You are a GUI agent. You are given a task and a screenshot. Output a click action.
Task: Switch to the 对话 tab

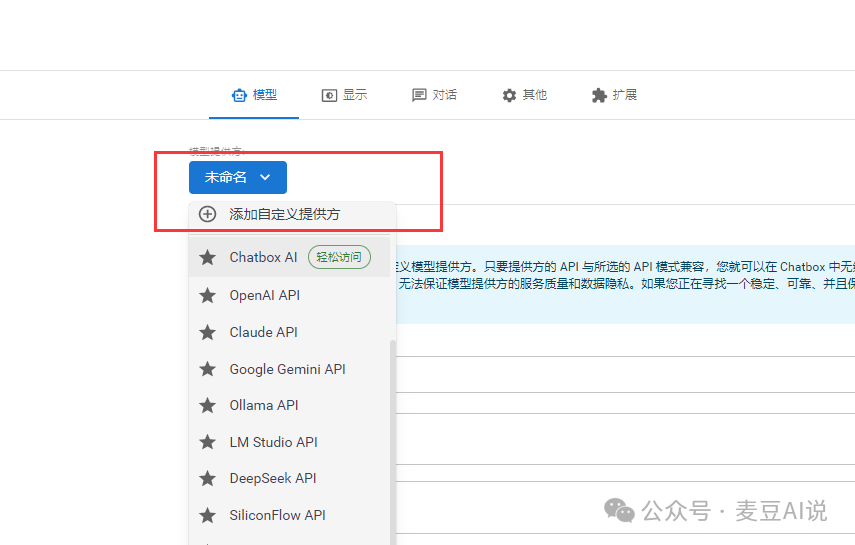point(434,95)
